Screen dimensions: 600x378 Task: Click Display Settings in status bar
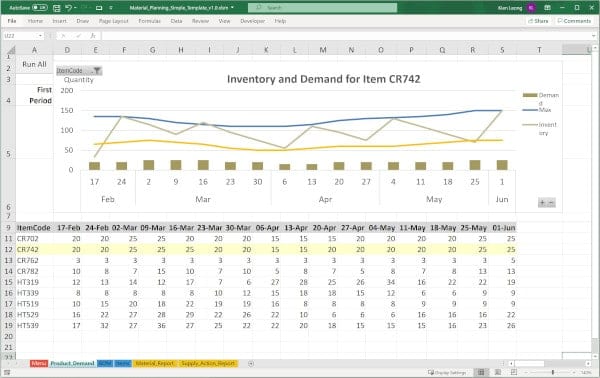tap(447, 372)
